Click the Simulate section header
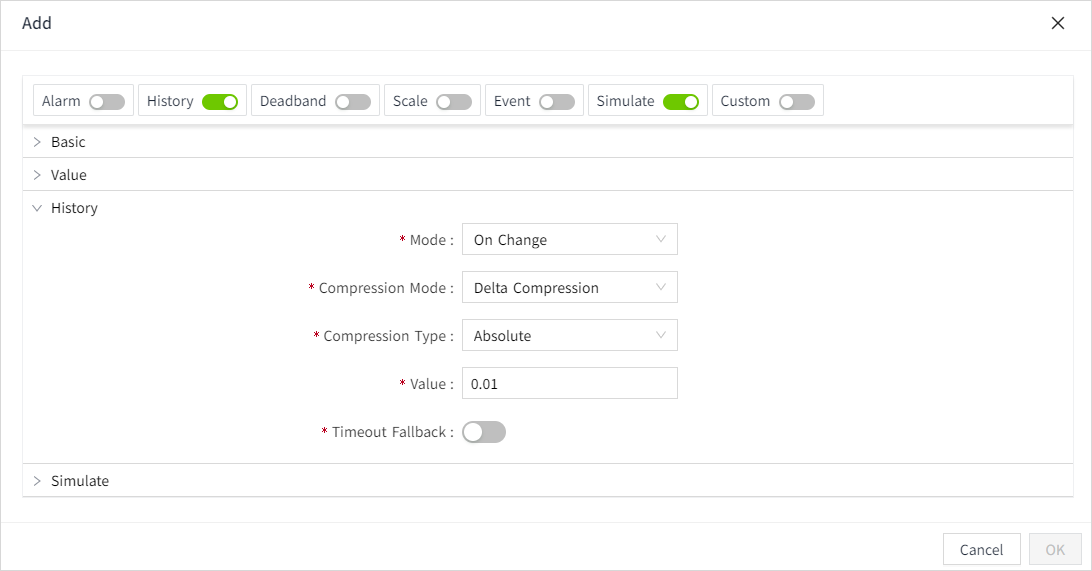Viewport: 1092px width, 571px height. pyautogui.click(x=80, y=481)
